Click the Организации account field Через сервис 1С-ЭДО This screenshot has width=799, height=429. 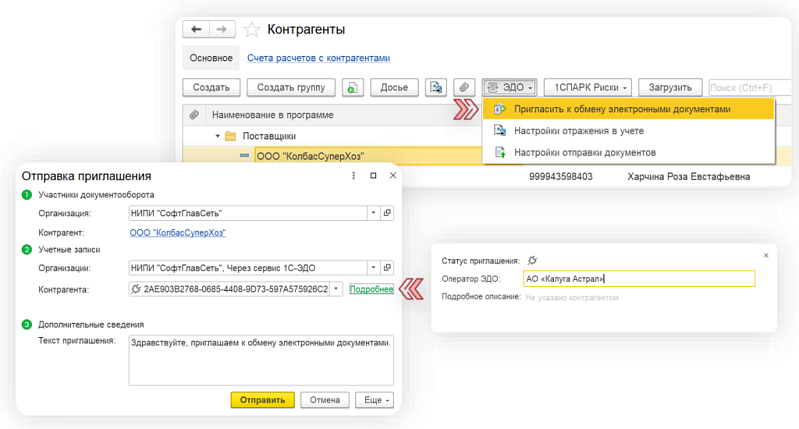tap(248, 267)
